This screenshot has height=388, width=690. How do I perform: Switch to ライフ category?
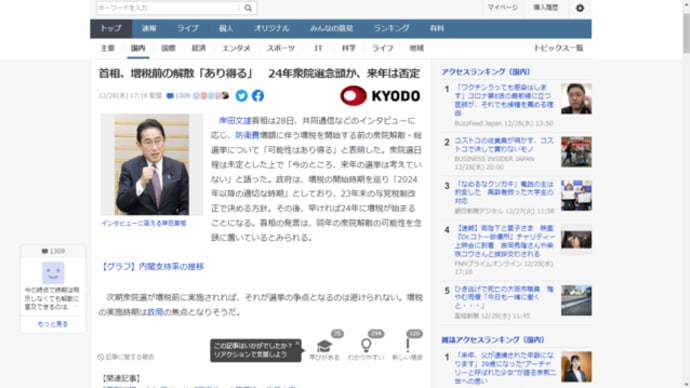pyautogui.click(x=383, y=48)
